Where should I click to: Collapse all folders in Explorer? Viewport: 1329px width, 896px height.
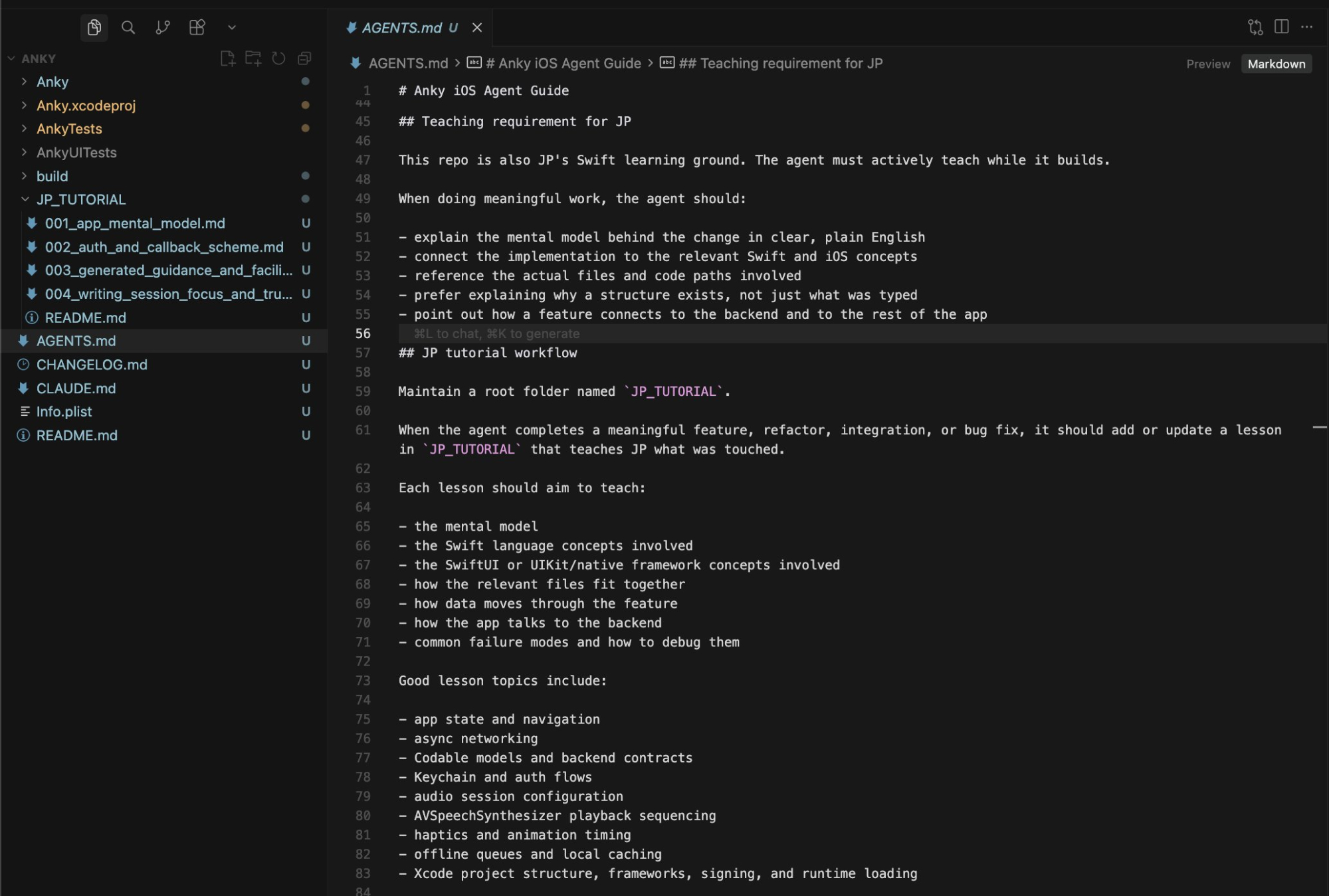(304, 58)
